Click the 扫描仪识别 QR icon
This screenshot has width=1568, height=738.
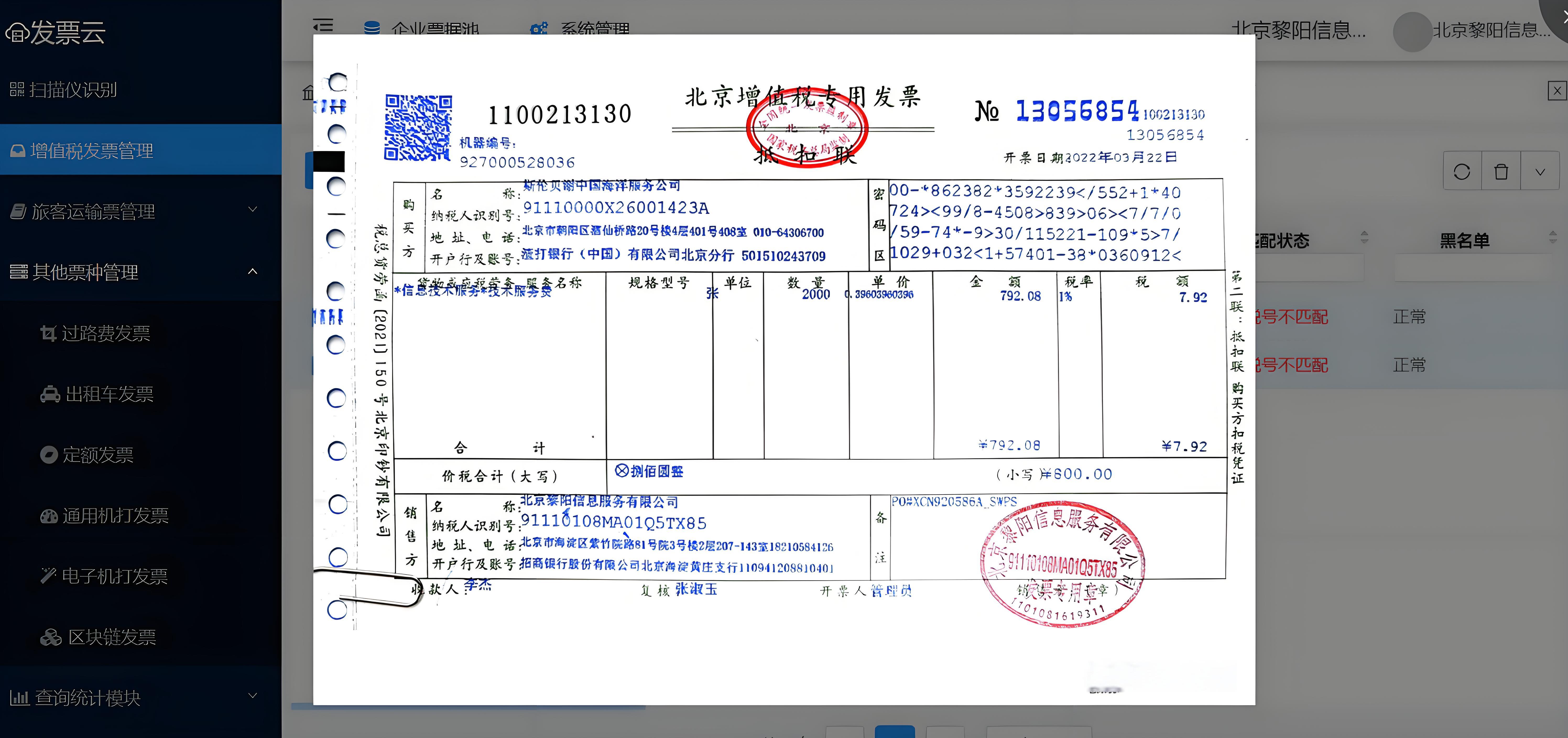coord(17,90)
